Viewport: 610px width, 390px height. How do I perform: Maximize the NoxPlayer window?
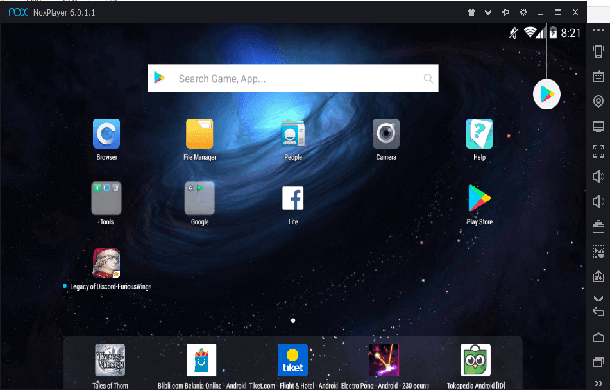(x=558, y=12)
